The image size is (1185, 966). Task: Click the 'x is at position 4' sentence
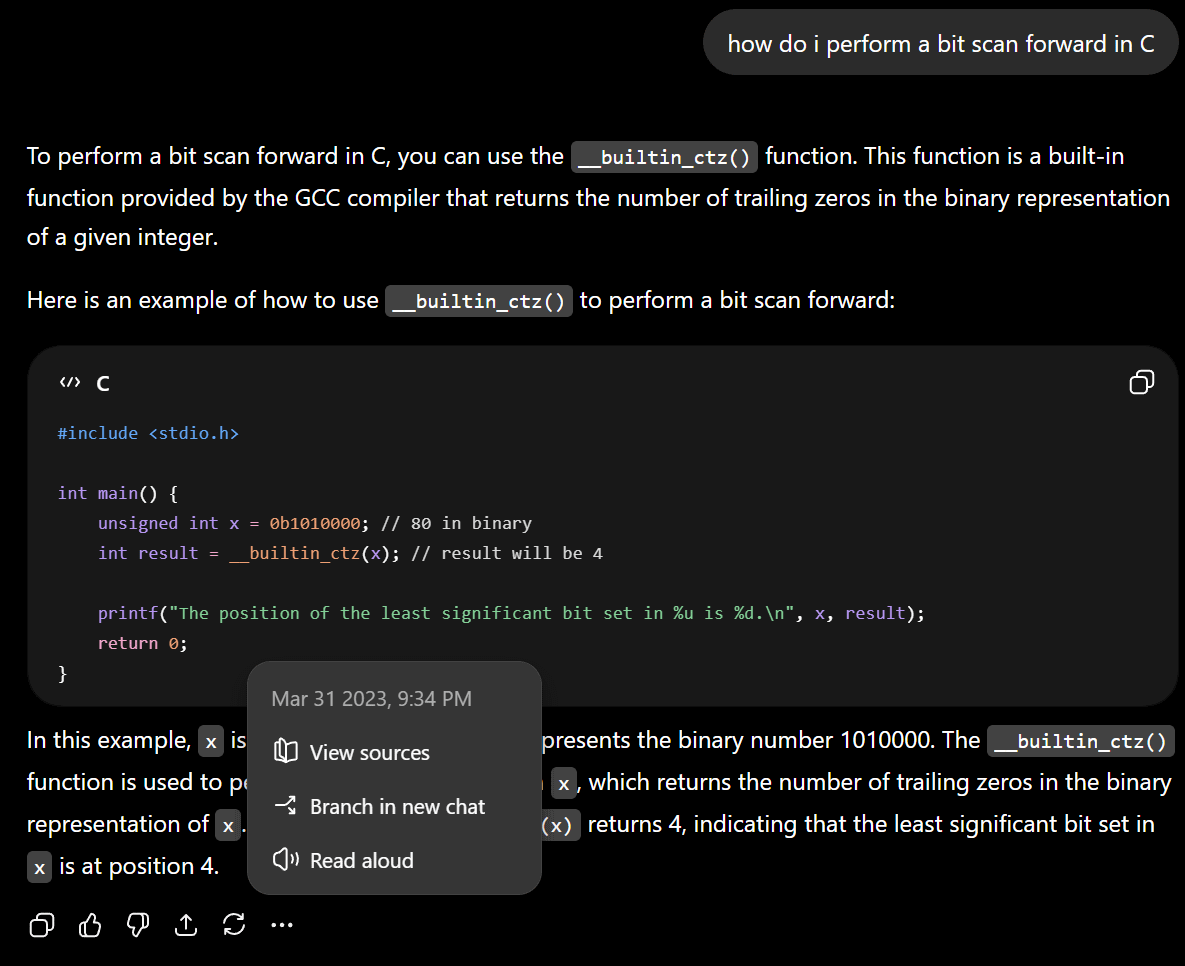coord(123,866)
